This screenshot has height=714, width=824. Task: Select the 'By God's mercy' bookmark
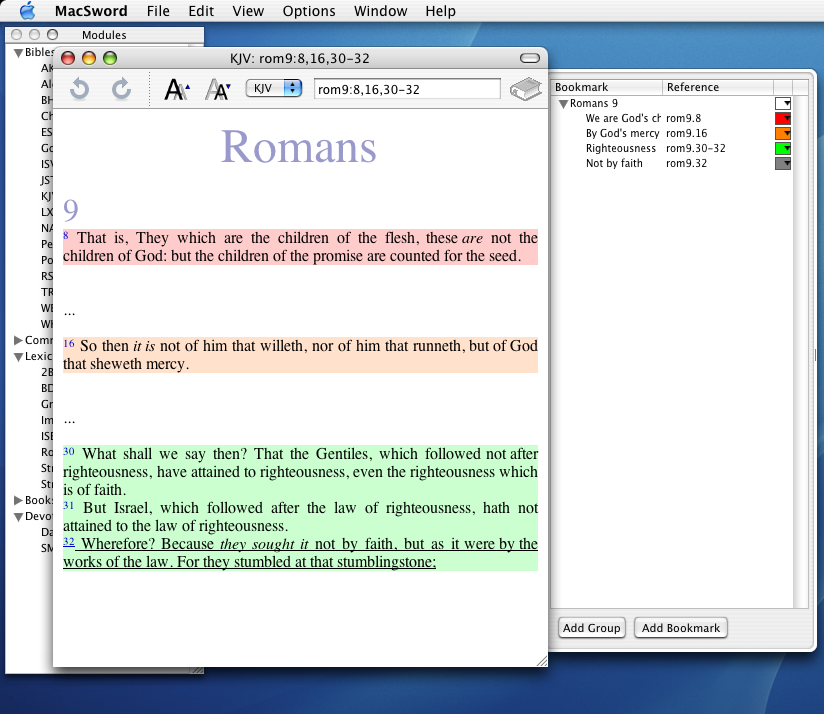pyautogui.click(x=622, y=133)
